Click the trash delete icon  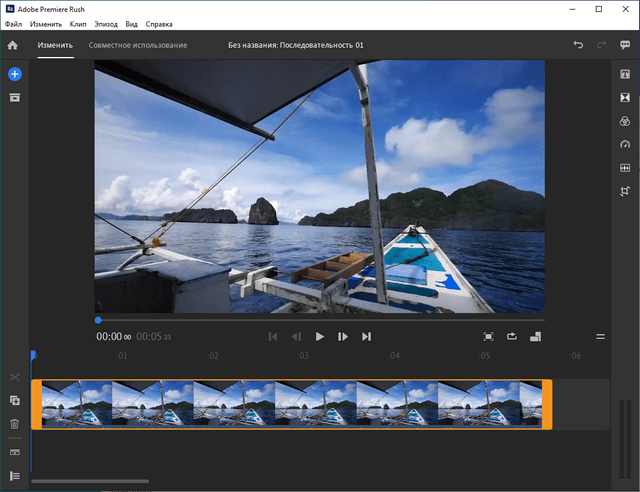(14, 423)
